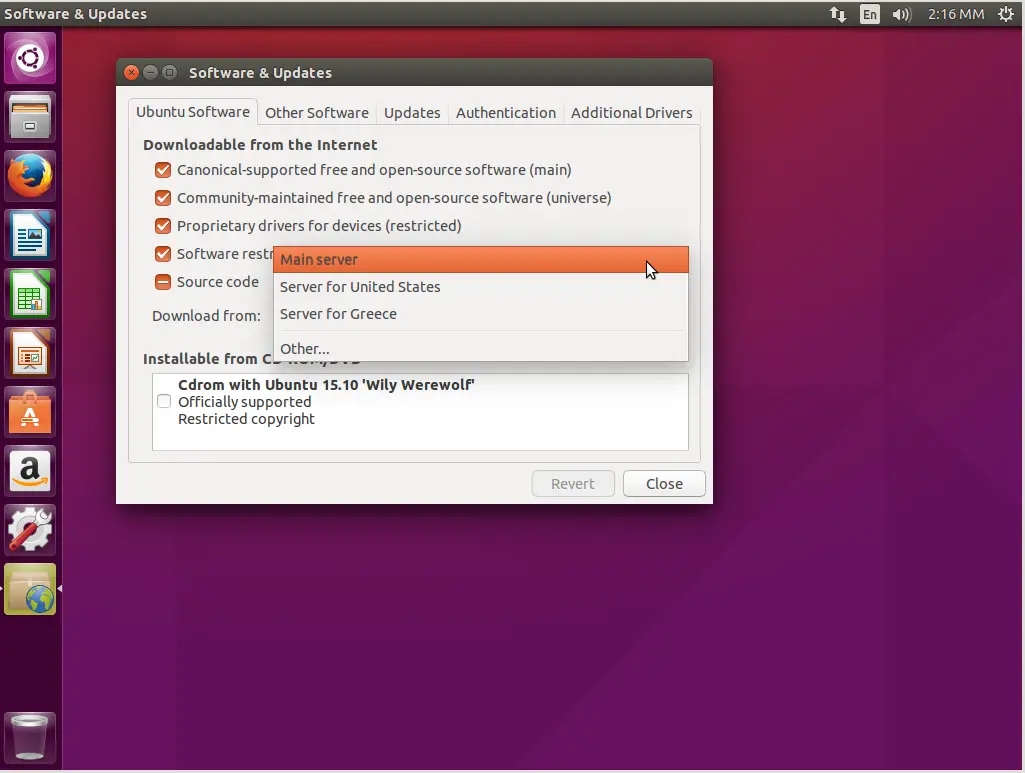Open the session power menu icon
The image size is (1025, 773).
1006,14
